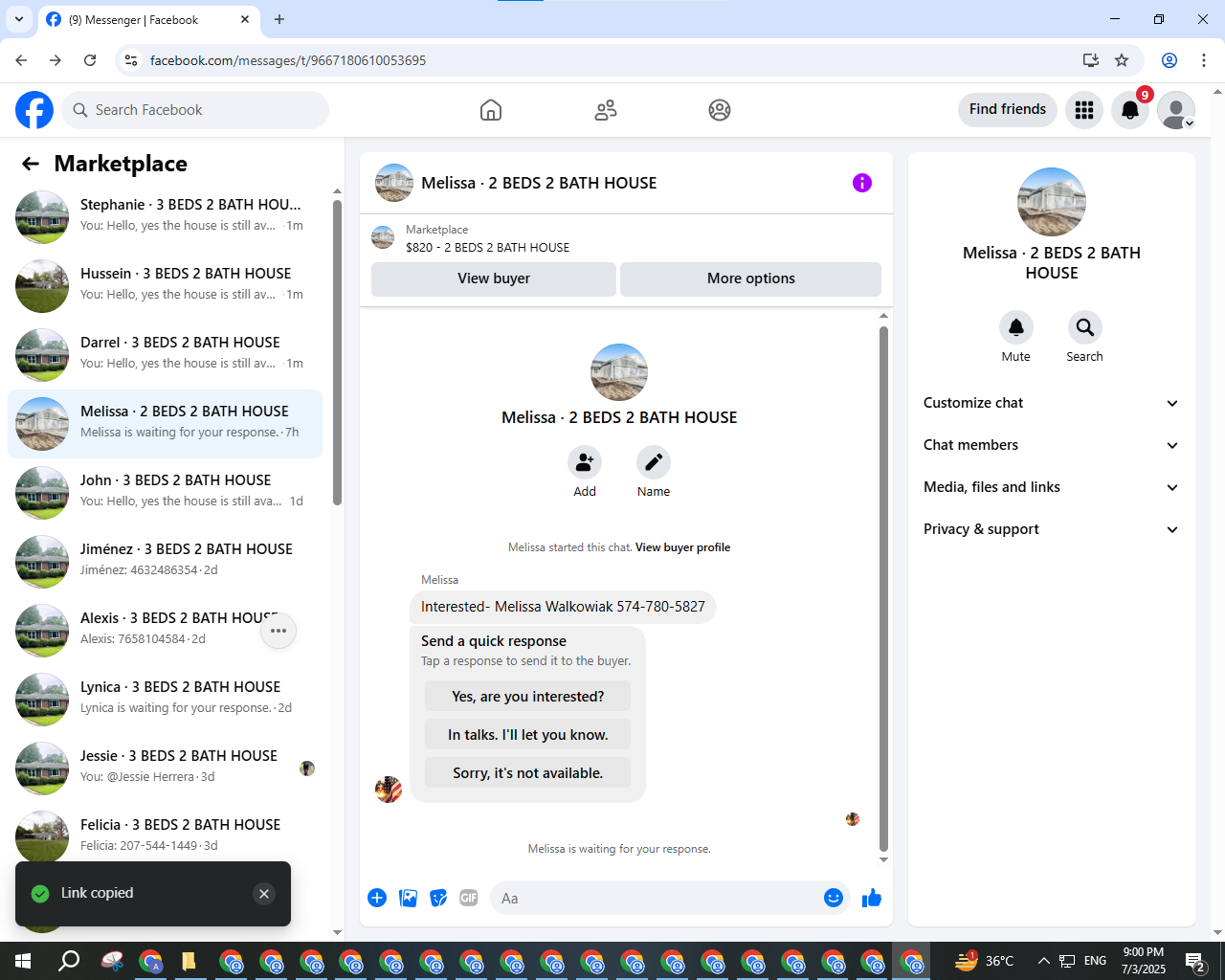Click the Add people icon in chat
The width and height of the screenshot is (1225, 980).
point(585,462)
